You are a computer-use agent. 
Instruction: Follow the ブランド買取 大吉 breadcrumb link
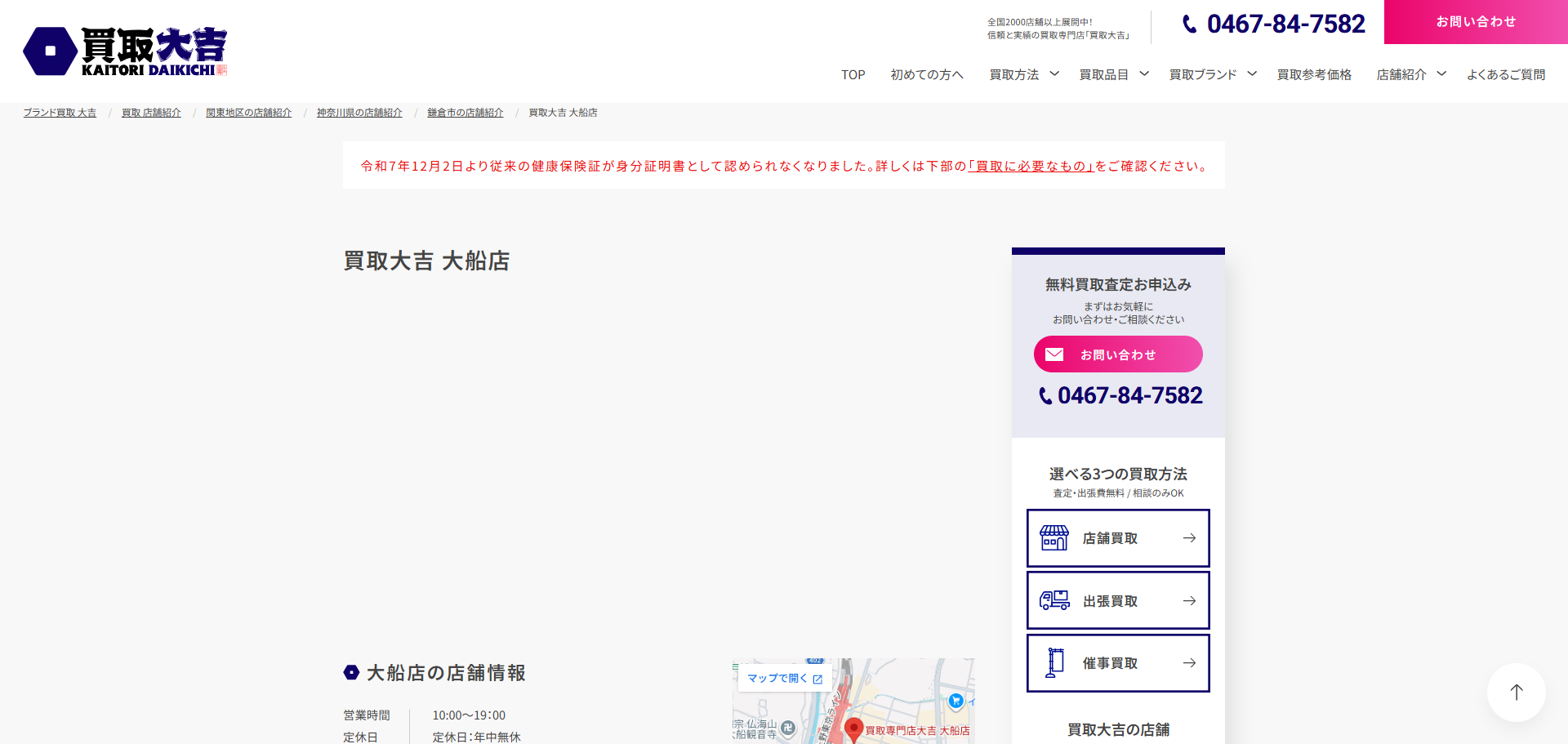[60, 113]
